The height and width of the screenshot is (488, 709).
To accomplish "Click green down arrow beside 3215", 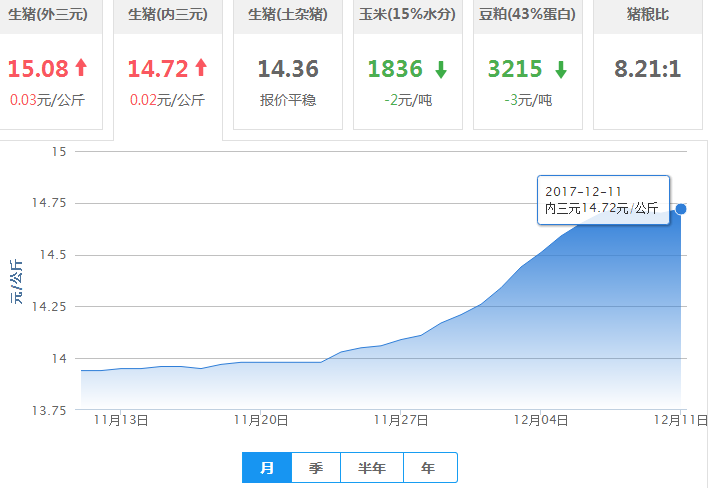I will click(x=561, y=69).
